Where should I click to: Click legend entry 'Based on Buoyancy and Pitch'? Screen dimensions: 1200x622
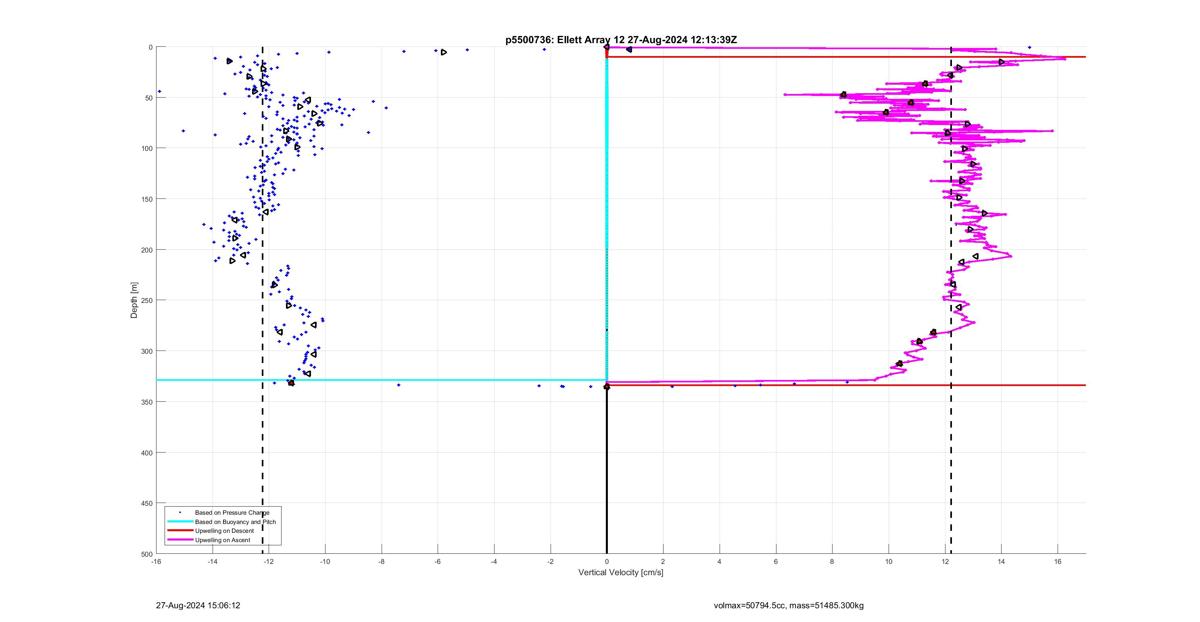pos(235,522)
